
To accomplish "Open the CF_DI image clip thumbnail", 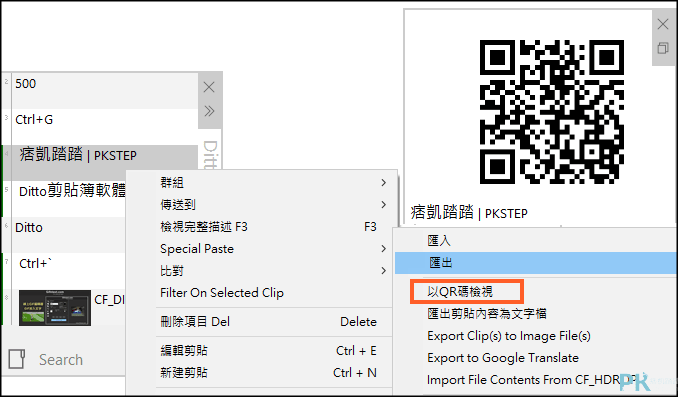I will click(55, 307).
